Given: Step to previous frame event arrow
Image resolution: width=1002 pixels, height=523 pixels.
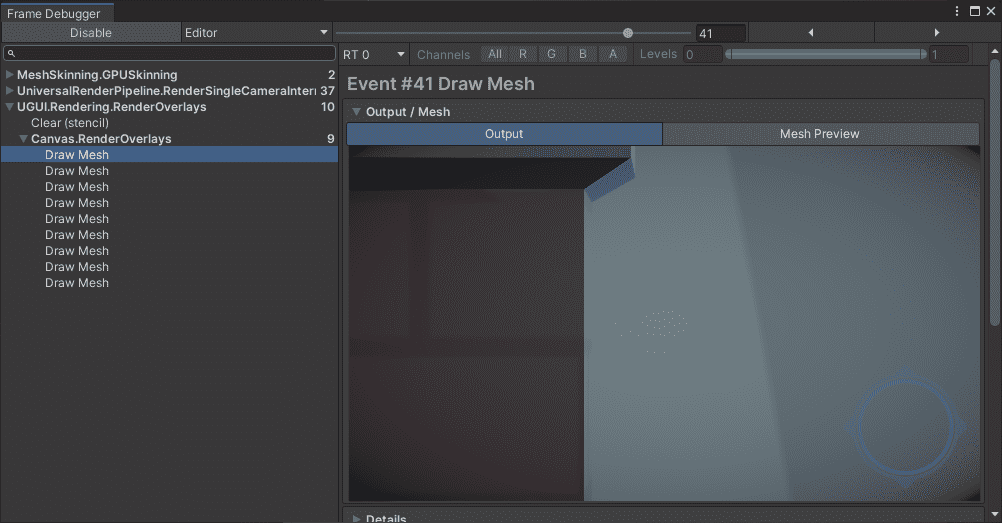Looking at the screenshot, I should [x=811, y=33].
